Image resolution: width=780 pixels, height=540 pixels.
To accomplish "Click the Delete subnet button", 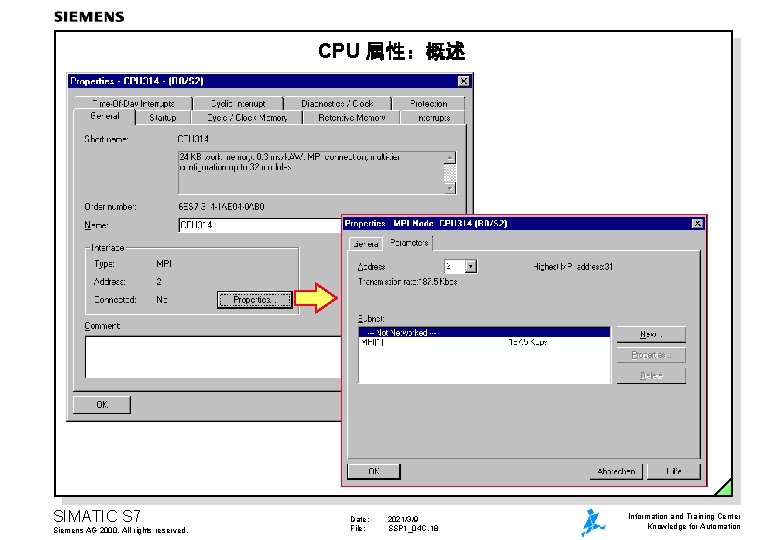I will (x=651, y=375).
